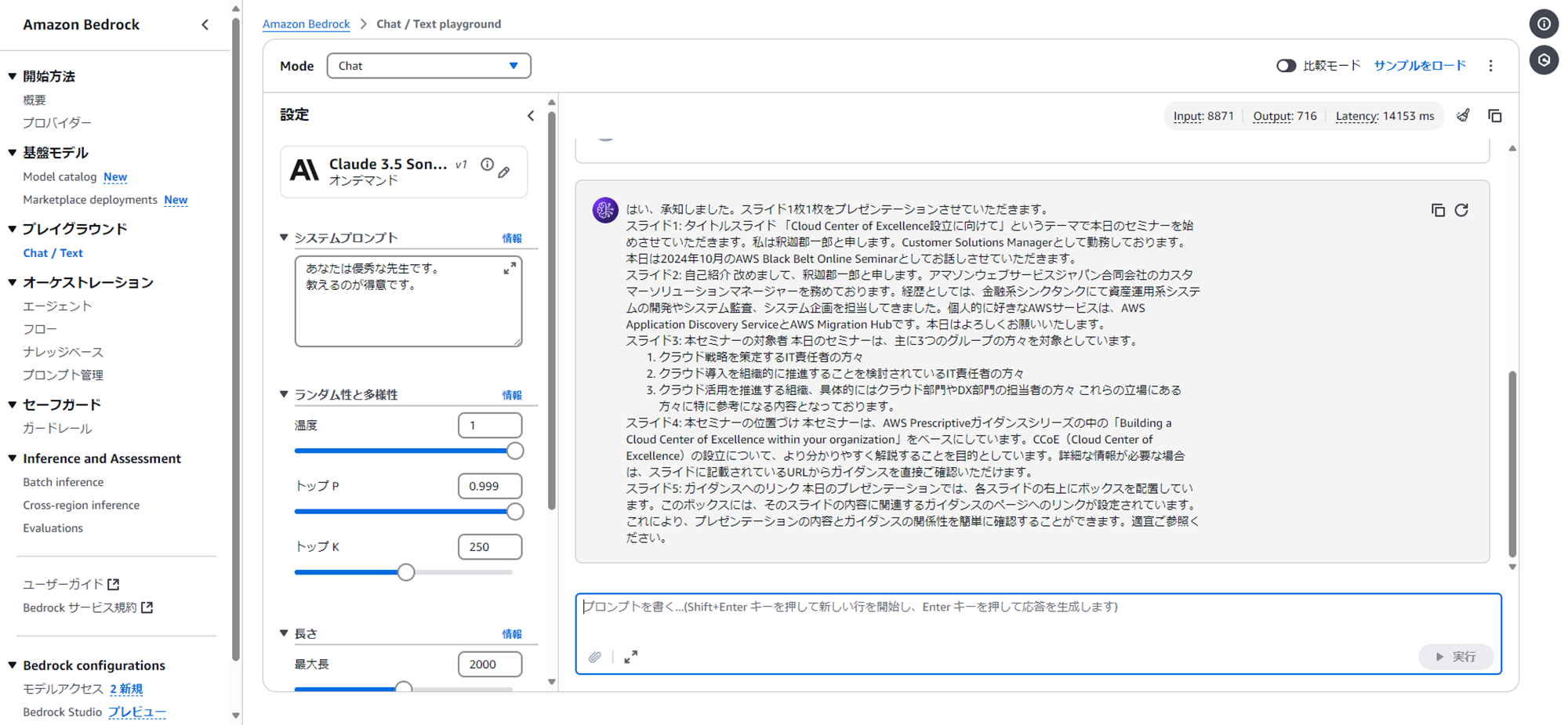Open Cross-region inference in the sidebar
Image resolution: width=1568 pixels, height=725 pixels.
pos(81,505)
